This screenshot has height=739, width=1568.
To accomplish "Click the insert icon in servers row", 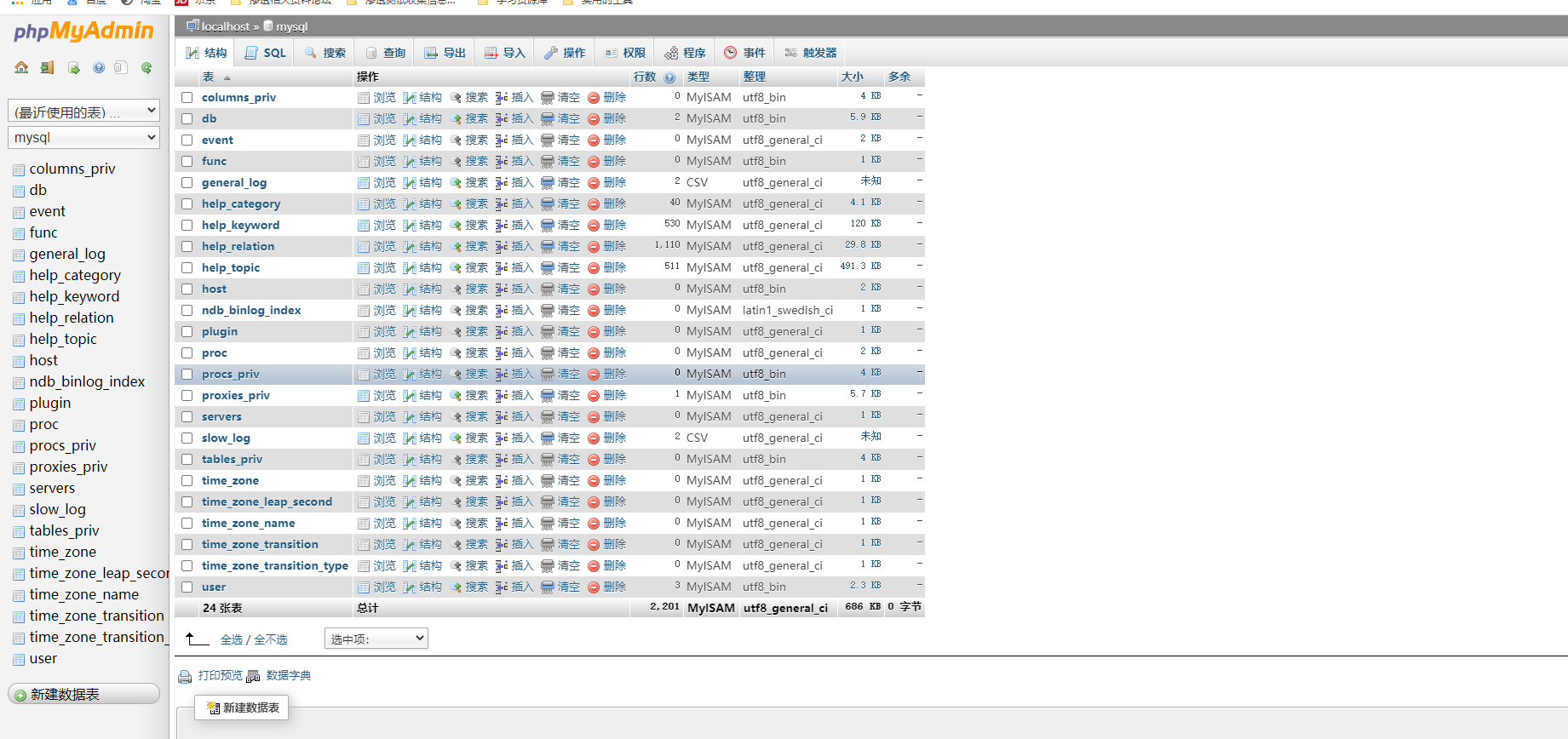I will pyautogui.click(x=502, y=417).
